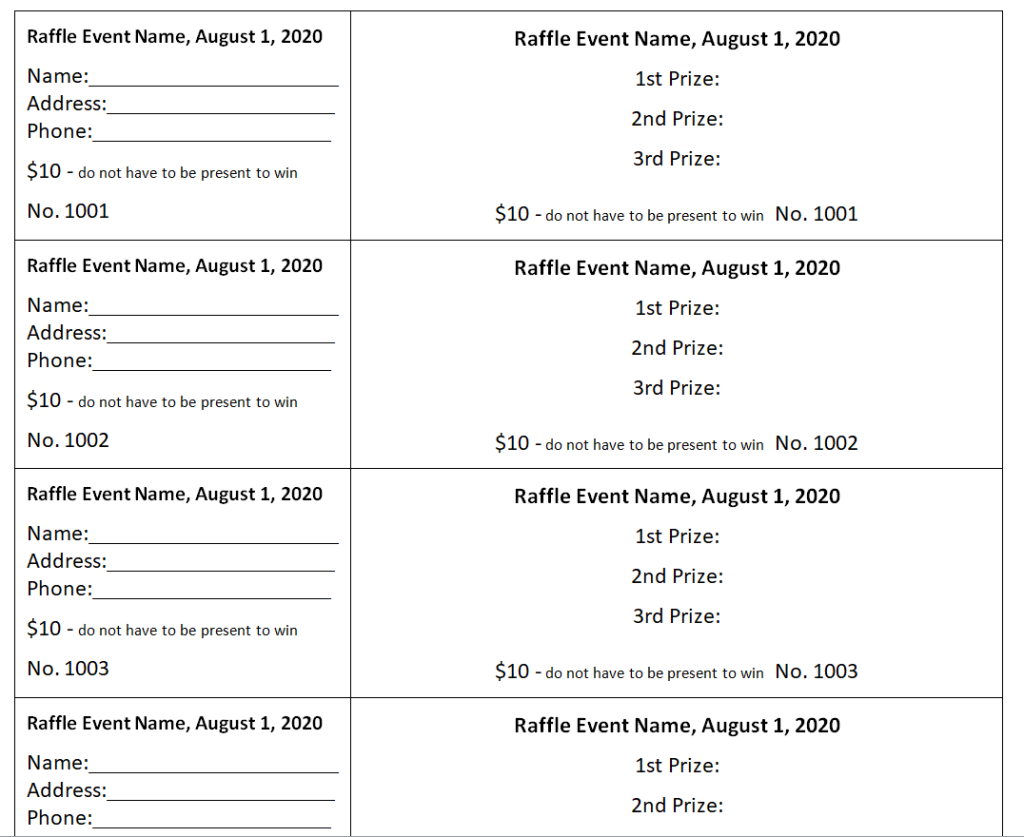Click "1st Prize:" on the bottom partial ticket
Image resolution: width=1024 pixels, height=837 pixels.
[677, 766]
